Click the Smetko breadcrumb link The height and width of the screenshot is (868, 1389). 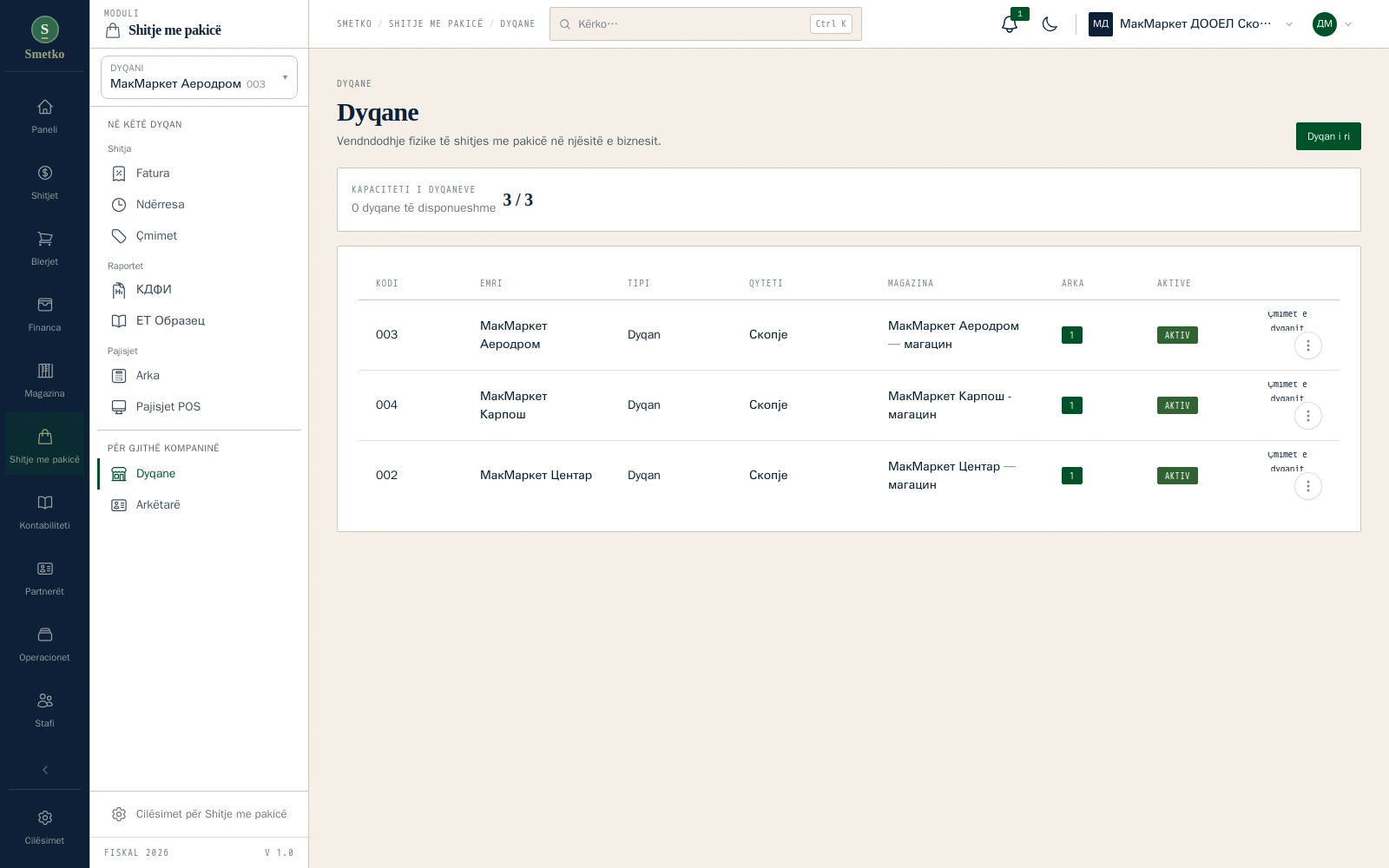(354, 24)
